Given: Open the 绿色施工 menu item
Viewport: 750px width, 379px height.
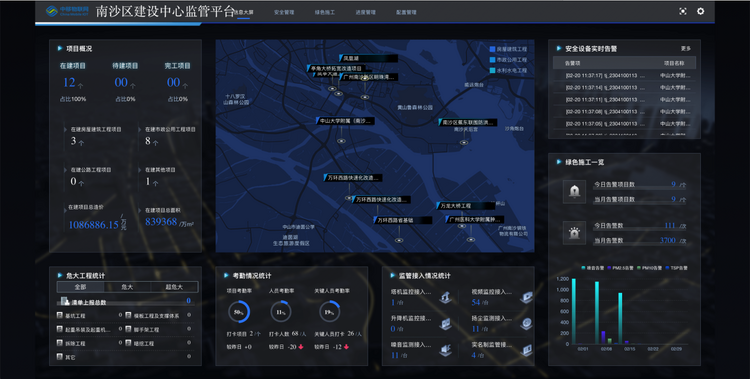Looking at the screenshot, I should click(325, 12).
